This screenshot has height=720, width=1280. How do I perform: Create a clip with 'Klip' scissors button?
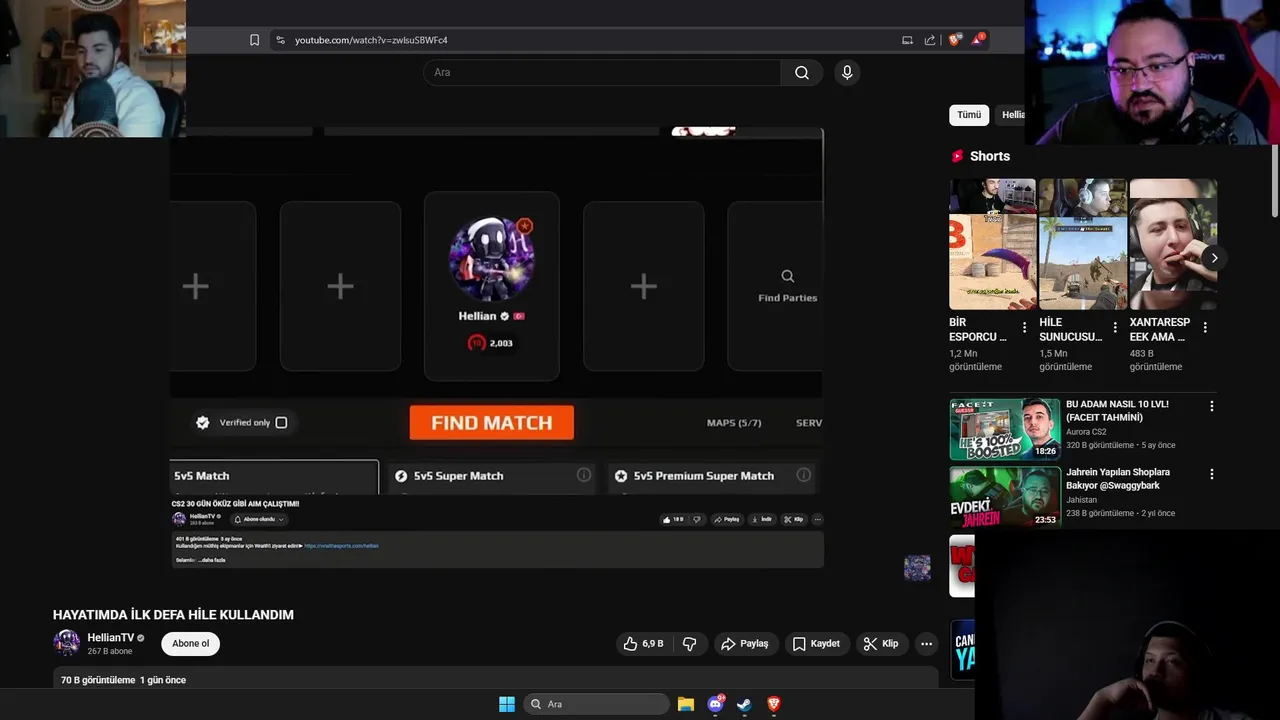pyautogui.click(x=881, y=644)
